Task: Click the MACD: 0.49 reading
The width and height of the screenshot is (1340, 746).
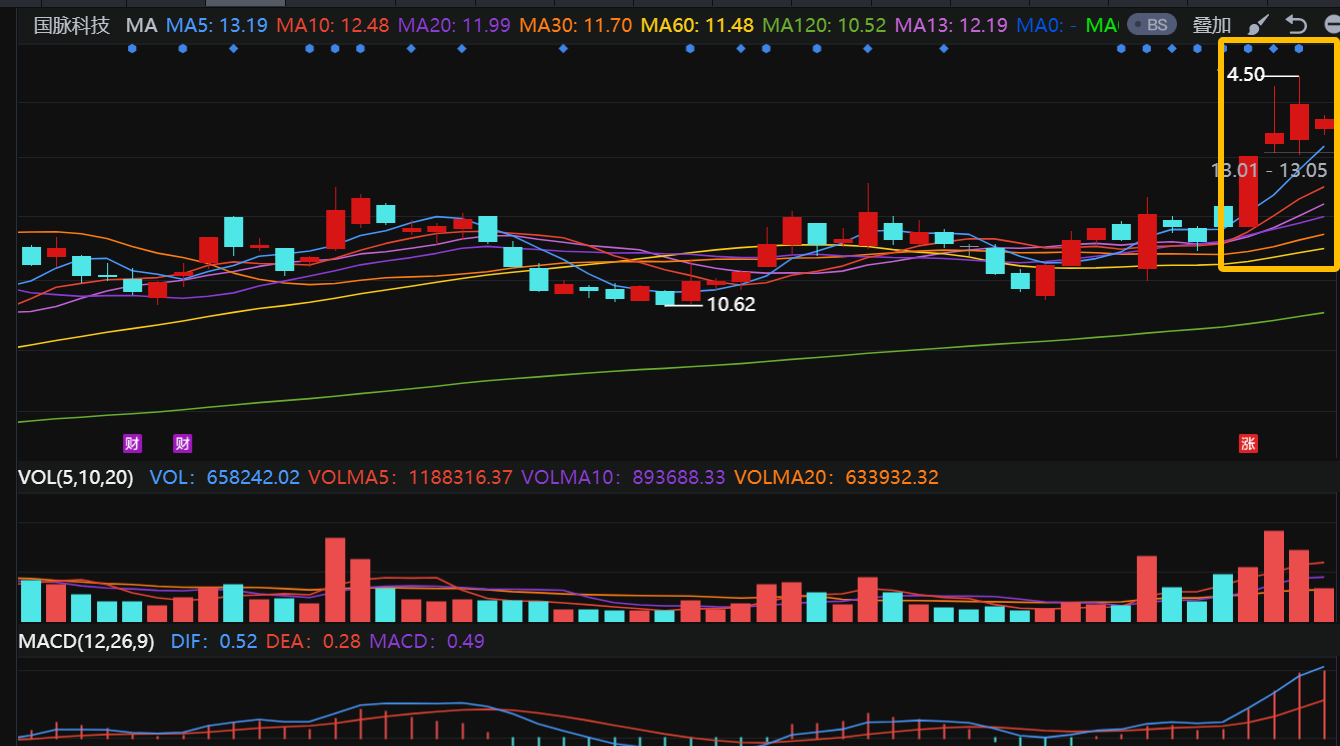Action: pyautogui.click(x=427, y=641)
